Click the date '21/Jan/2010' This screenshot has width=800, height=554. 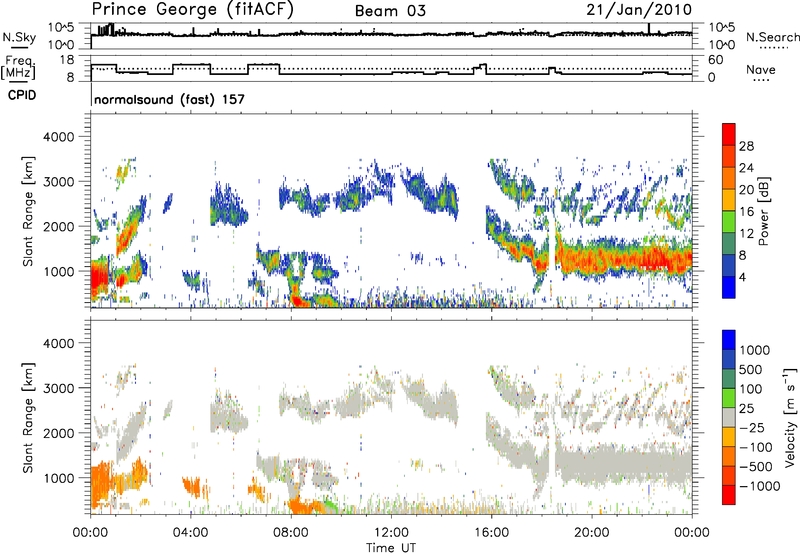pyautogui.click(x=639, y=10)
